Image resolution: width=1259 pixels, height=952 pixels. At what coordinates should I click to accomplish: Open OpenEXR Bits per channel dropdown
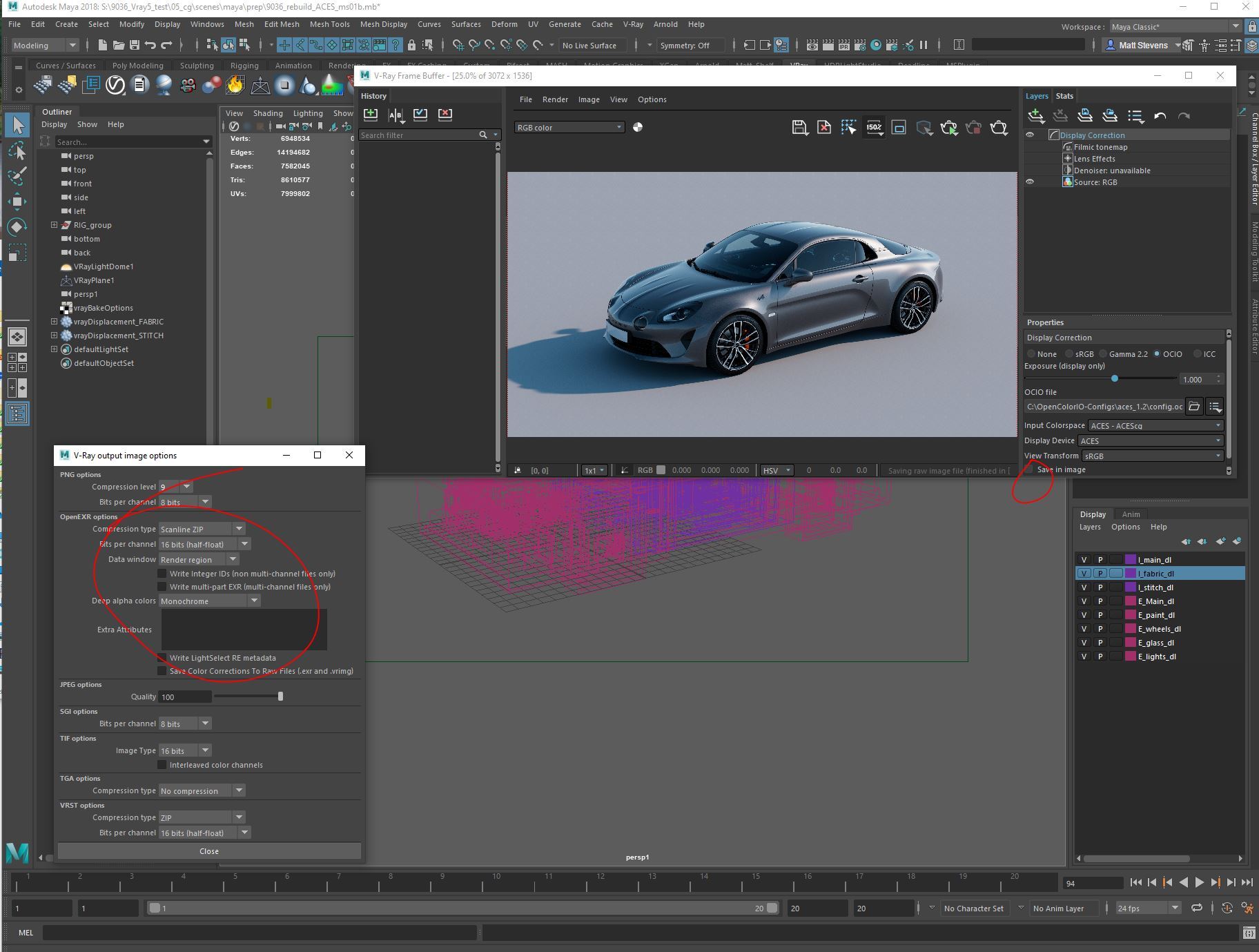pos(204,545)
